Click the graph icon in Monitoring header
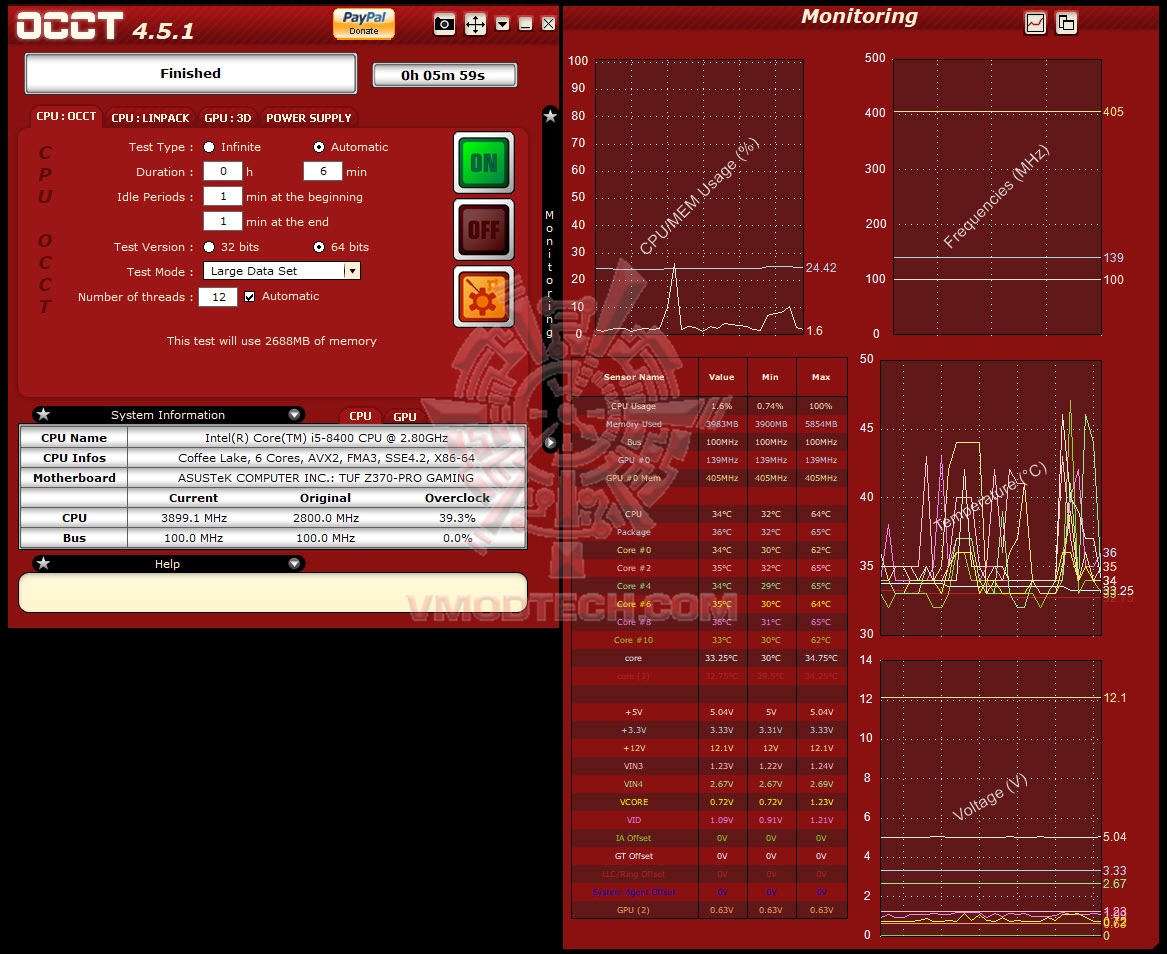The image size is (1167, 954). [1035, 23]
